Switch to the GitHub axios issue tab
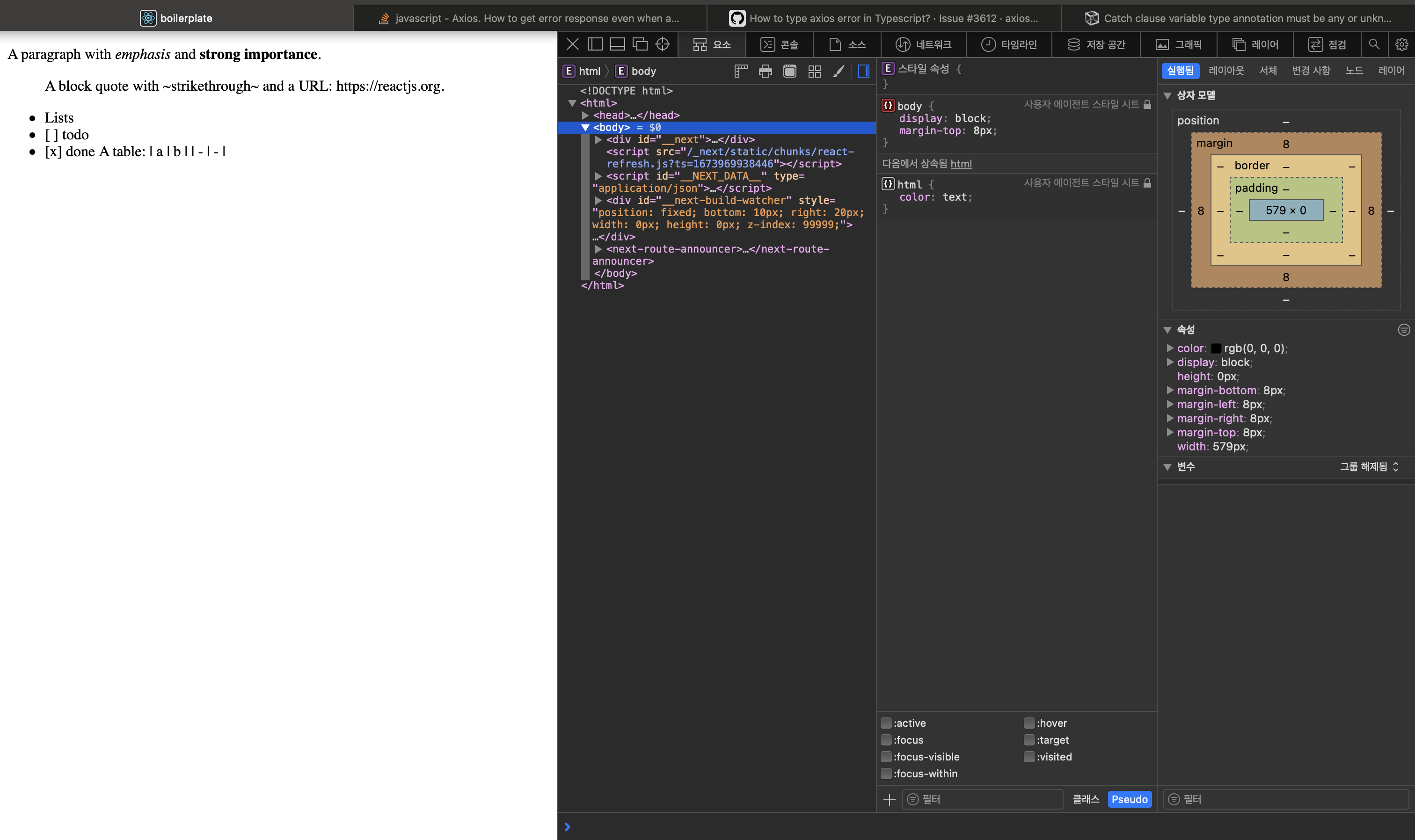Image resolution: width=1415 pixels, height=840 pixels. coord(884,18)
